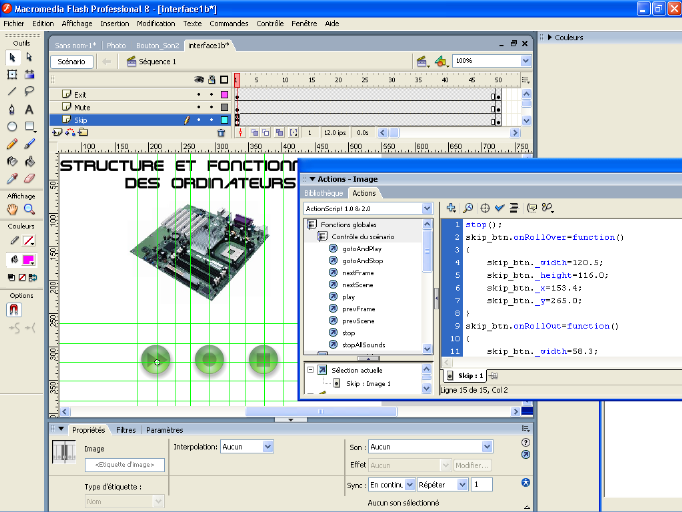
Task: Open the Modification menu
Action: pyautogui.click(x=155, y=22)
